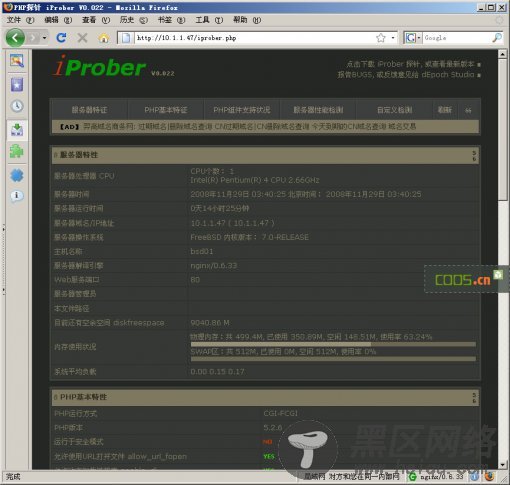The height and width of the screenshot is (485, 510).
Task: Open the green puzzle add-ons sidebar icon
Action: pos(16,152)
